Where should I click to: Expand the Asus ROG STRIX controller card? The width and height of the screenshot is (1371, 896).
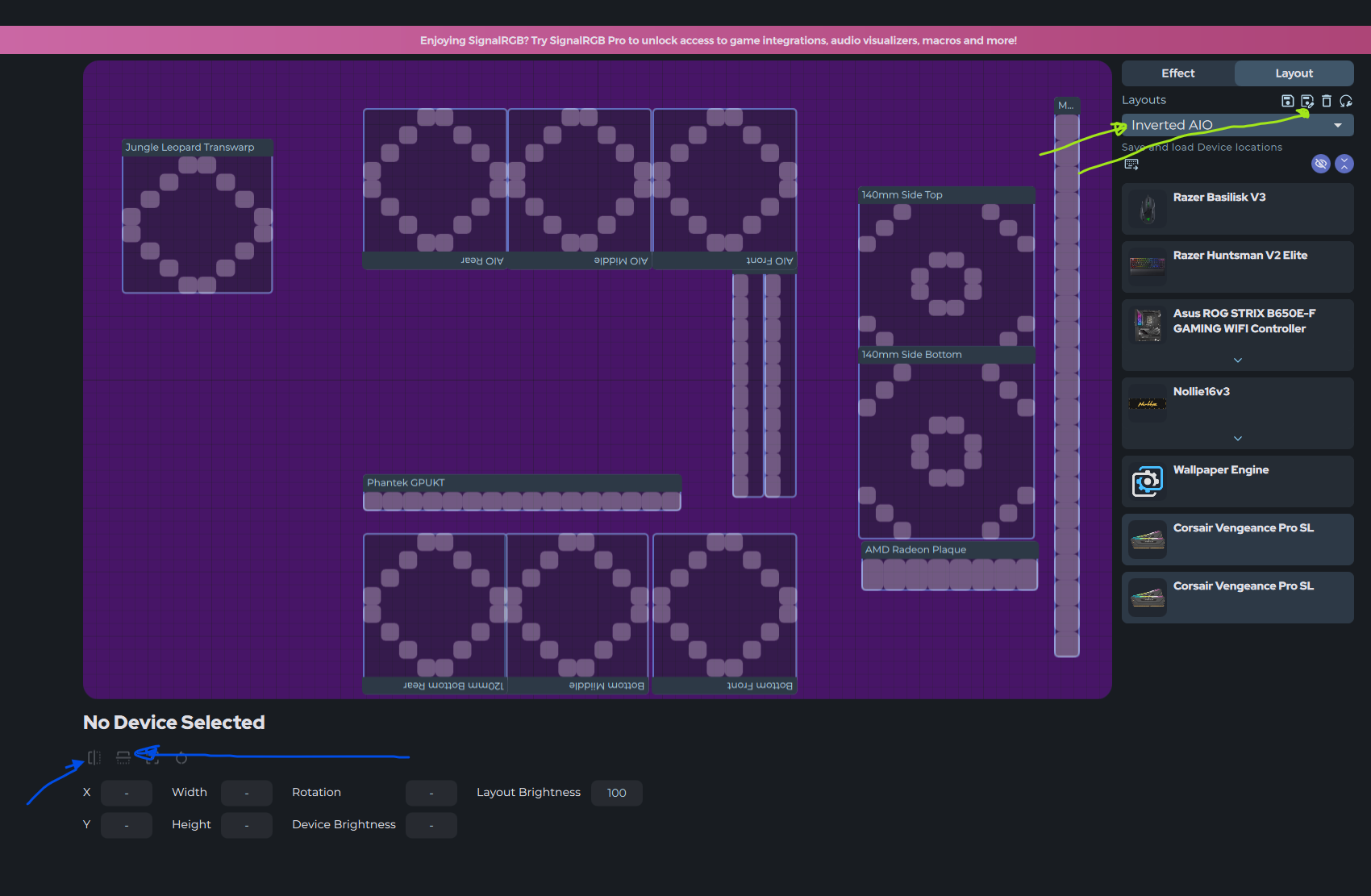pos(1238,360)
